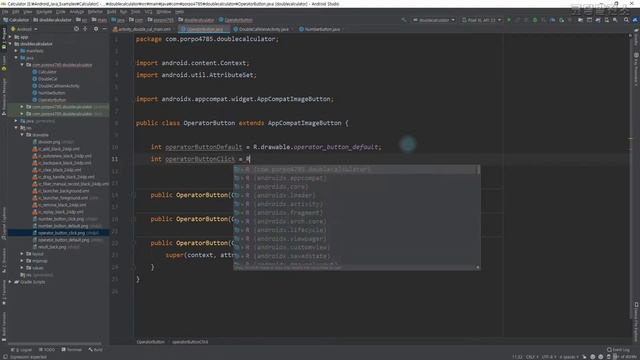Open the Pixel device selector dropdown
The width and height of the screenshot is (640, 360).
(482, 20)
